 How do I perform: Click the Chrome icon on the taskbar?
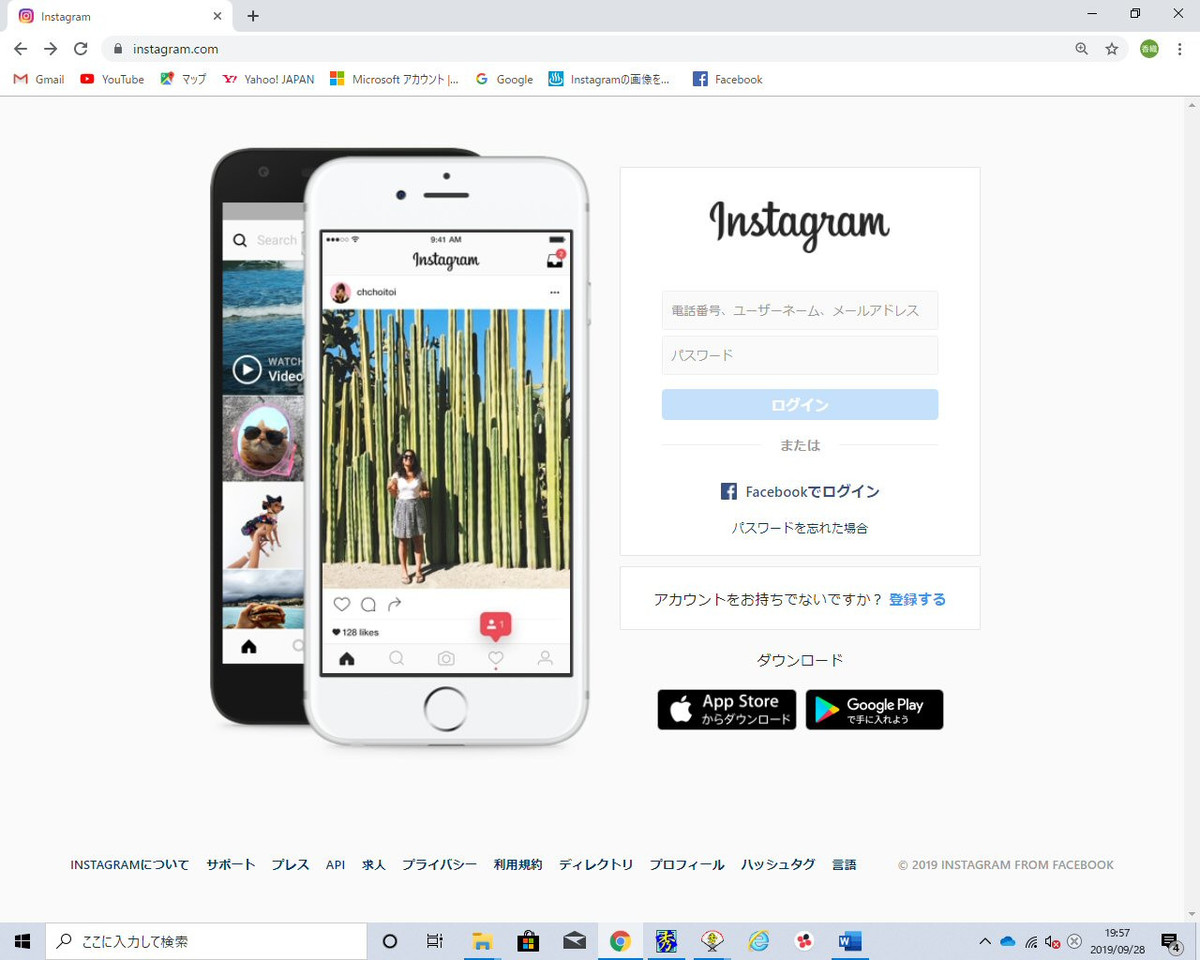[620, 941]
